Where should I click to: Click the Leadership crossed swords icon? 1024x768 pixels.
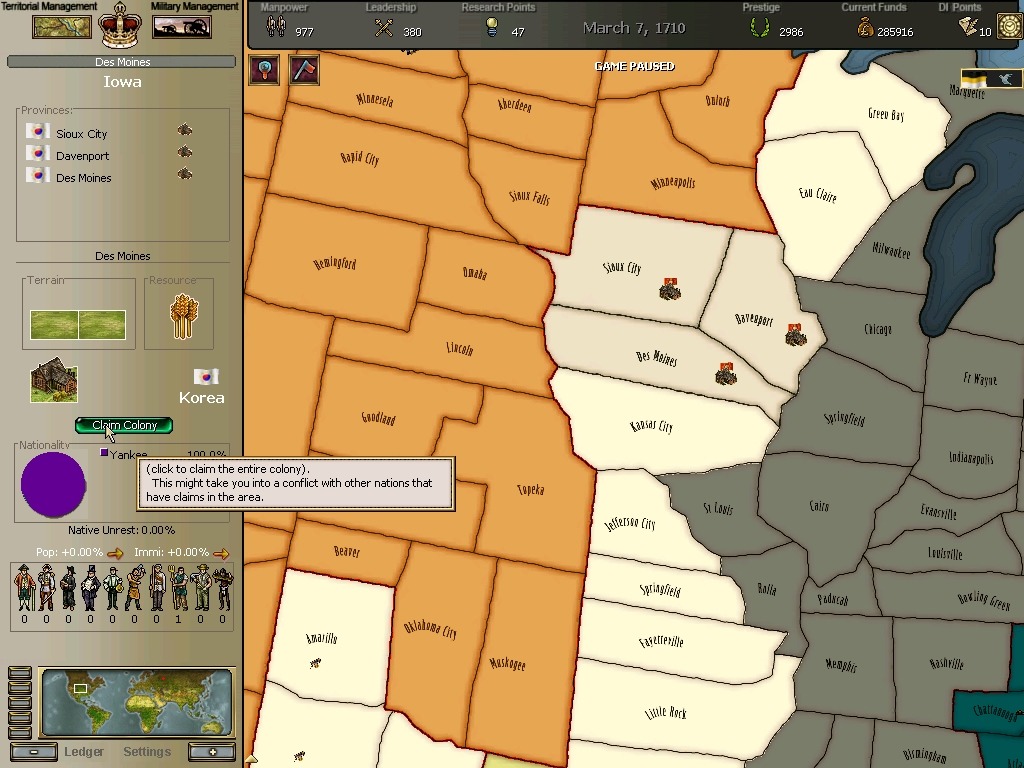(384, 27)
